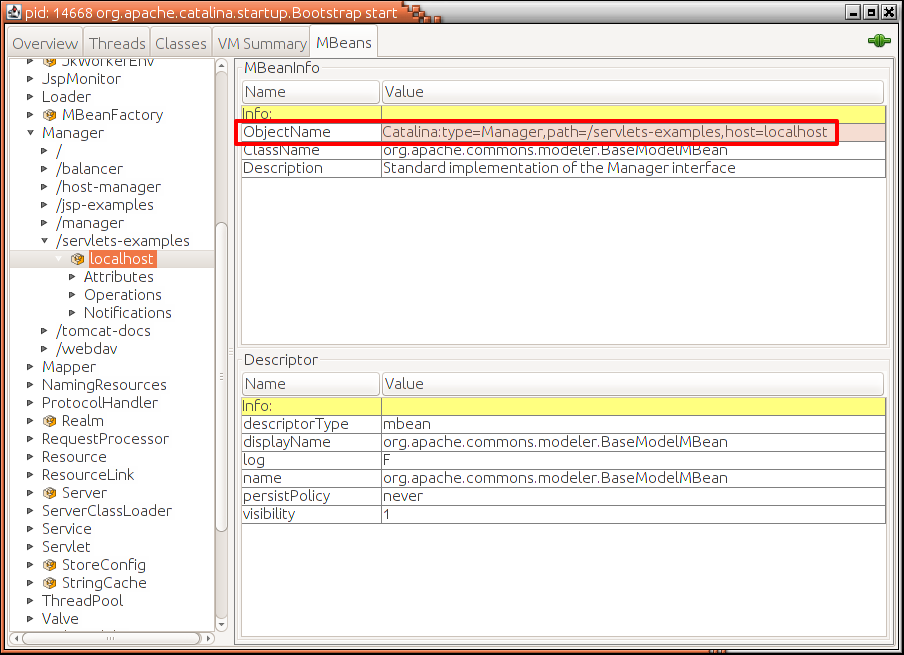
Task: Click the Server bean icon
Action: (x=49, y=493)
